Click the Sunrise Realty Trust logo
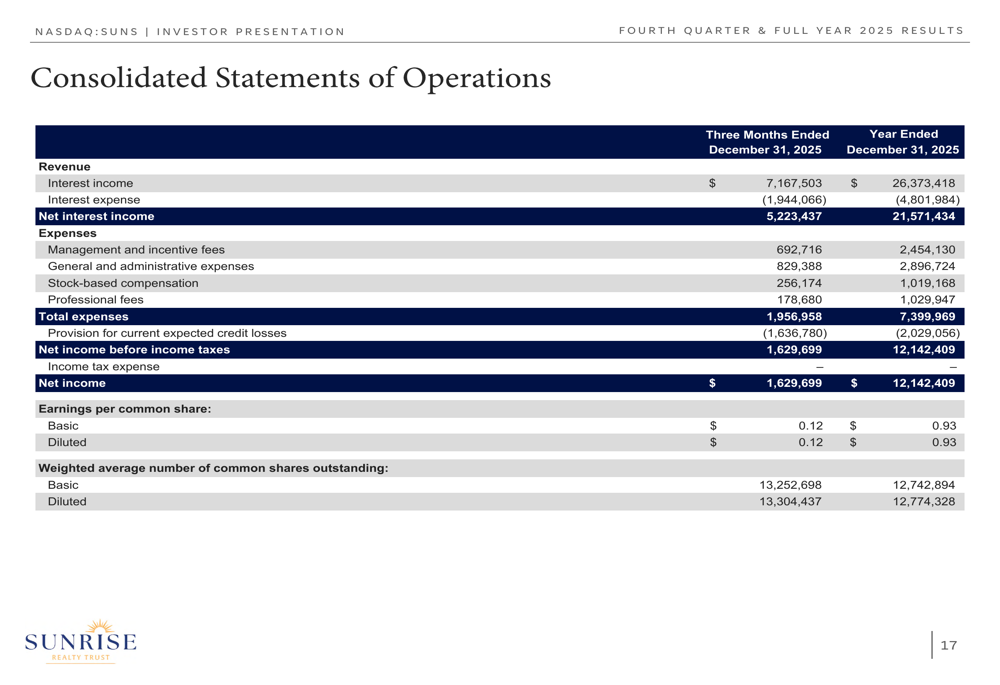1000x685 pixels. point(80,640)
